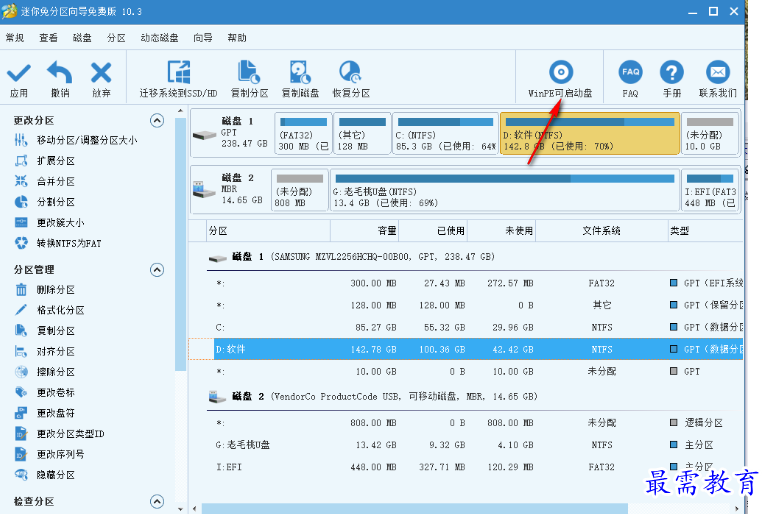Choose 隐藏分区 hide partition option
Viewport: 767px width, 514px height.
tap(55, 475)
